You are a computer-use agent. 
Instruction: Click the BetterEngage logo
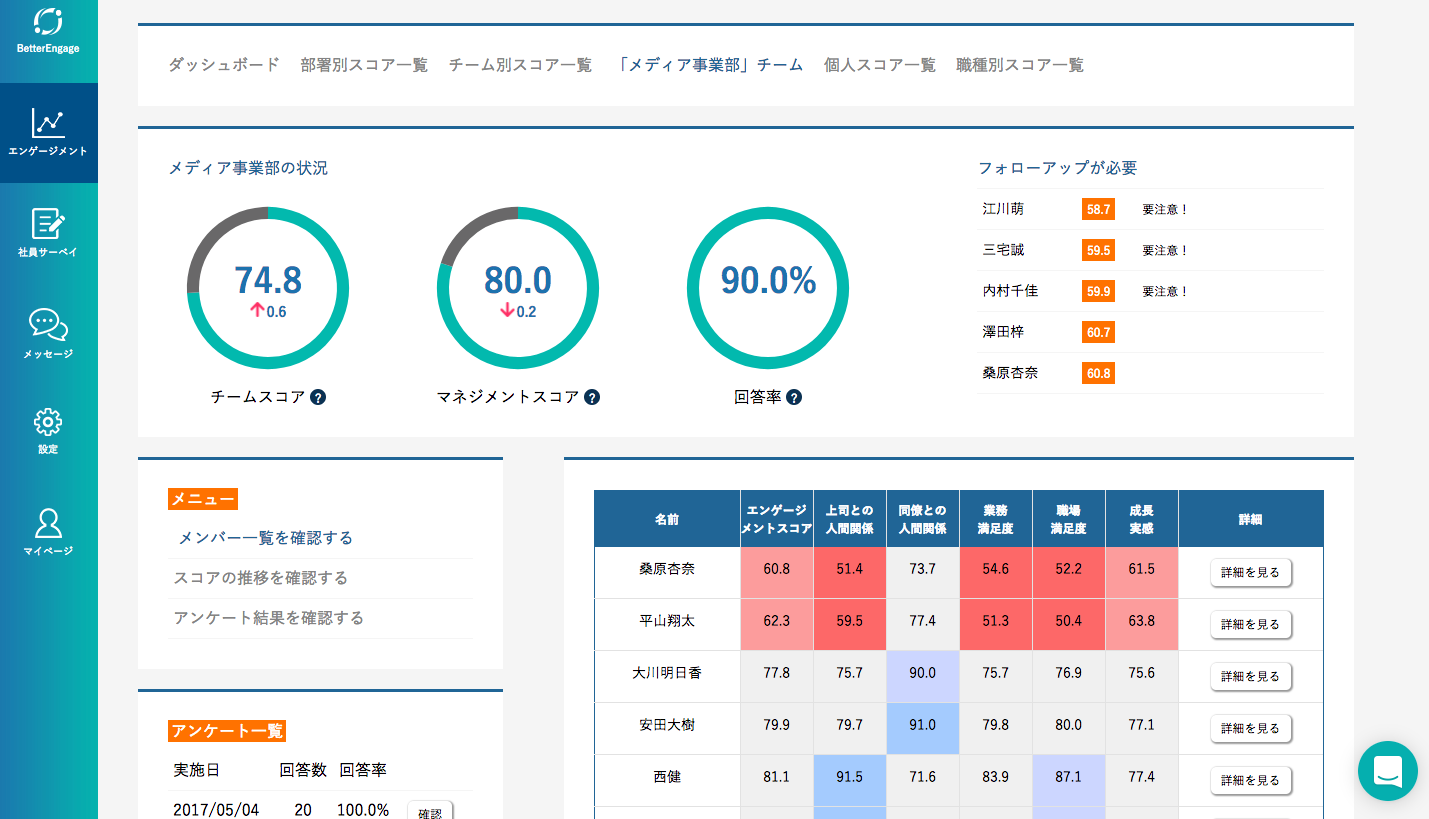[x=49, y=30]
